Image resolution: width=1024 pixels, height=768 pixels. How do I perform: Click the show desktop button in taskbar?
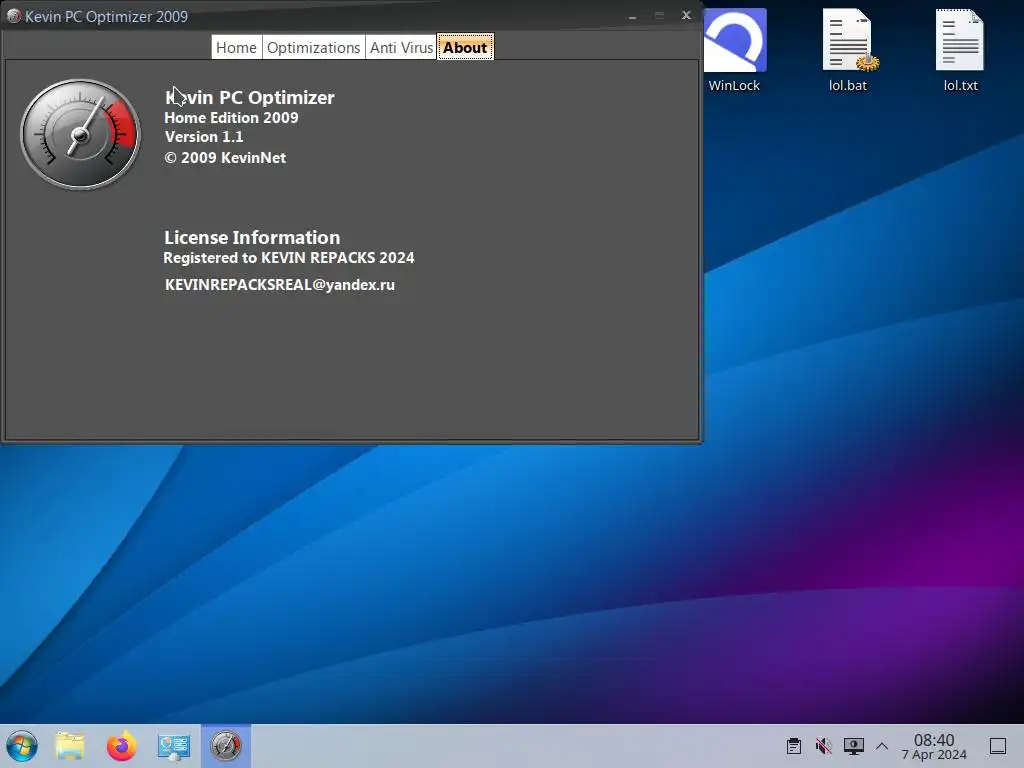tap(998, 746)
